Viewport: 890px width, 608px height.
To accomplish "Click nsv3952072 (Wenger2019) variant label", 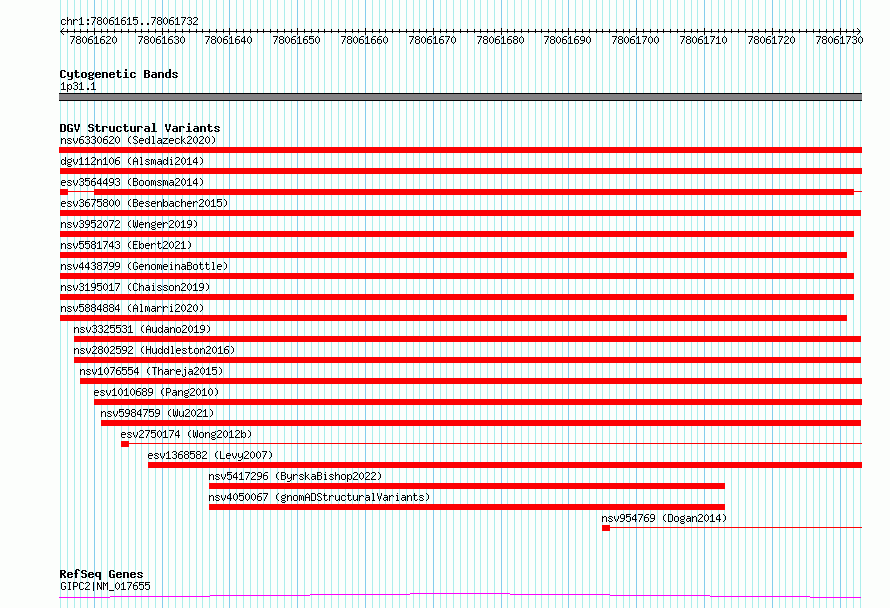I will [129, 224].
